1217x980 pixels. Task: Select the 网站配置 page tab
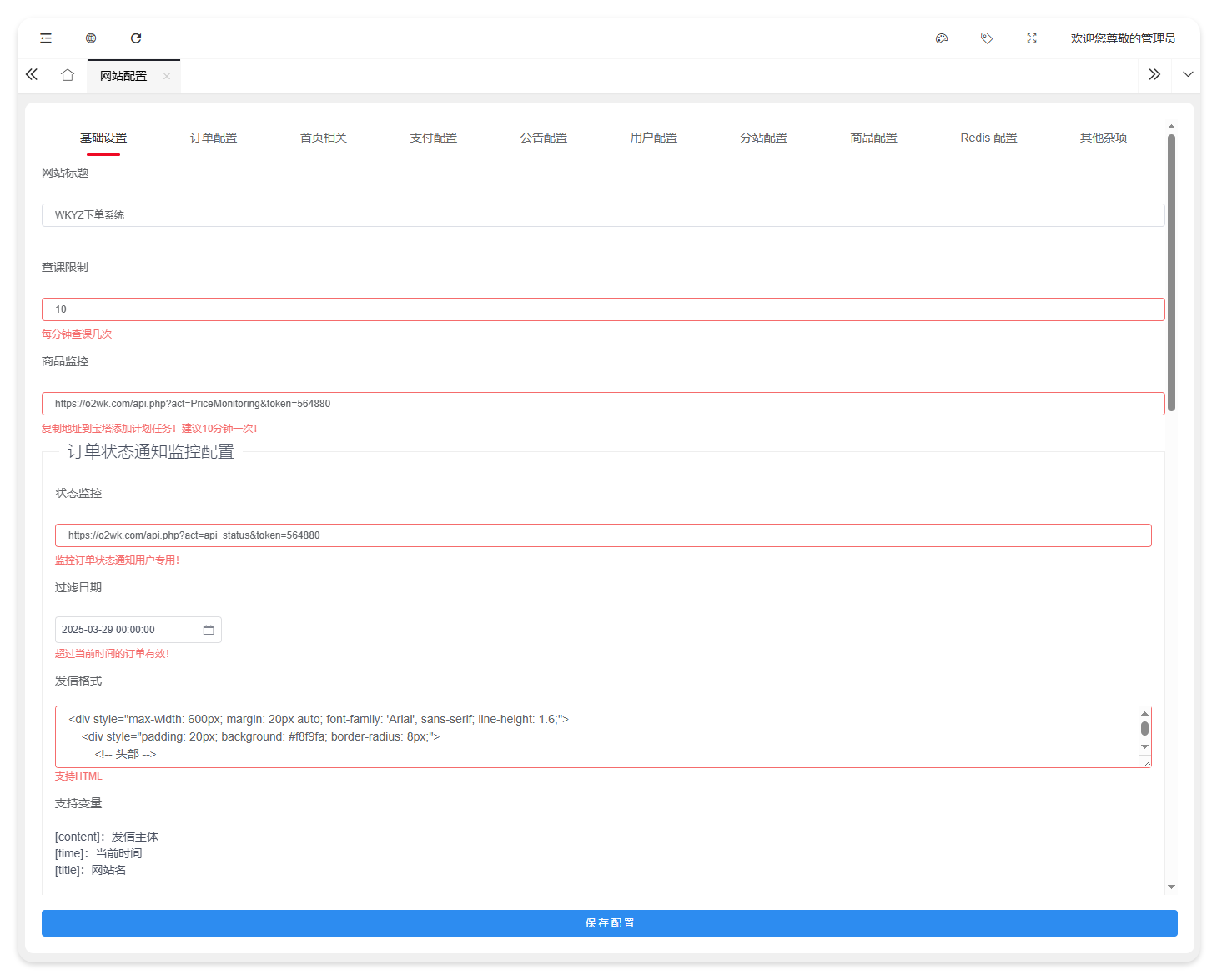coord(123,76)
